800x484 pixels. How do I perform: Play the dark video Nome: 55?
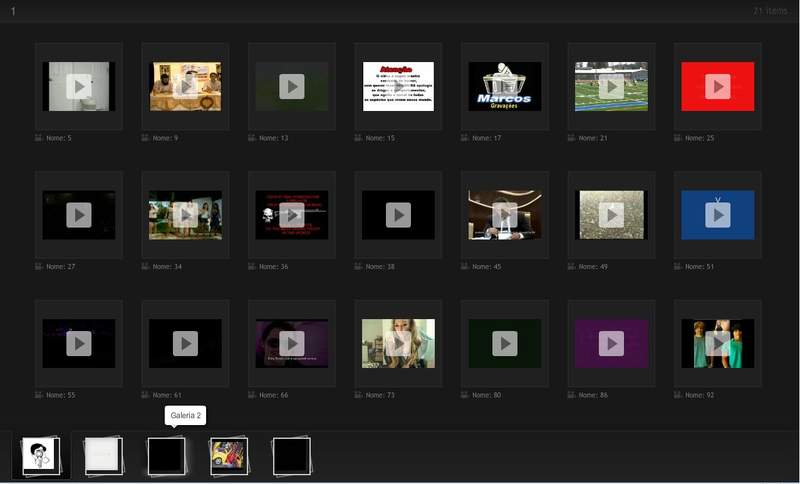pyautogui.click(x=79, y=344)
